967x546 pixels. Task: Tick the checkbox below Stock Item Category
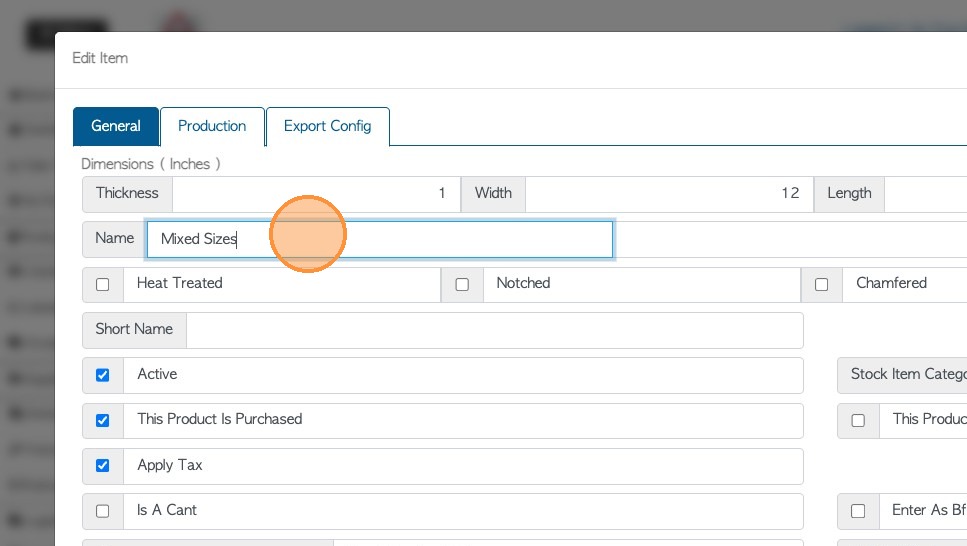click(x=857, y=420)
